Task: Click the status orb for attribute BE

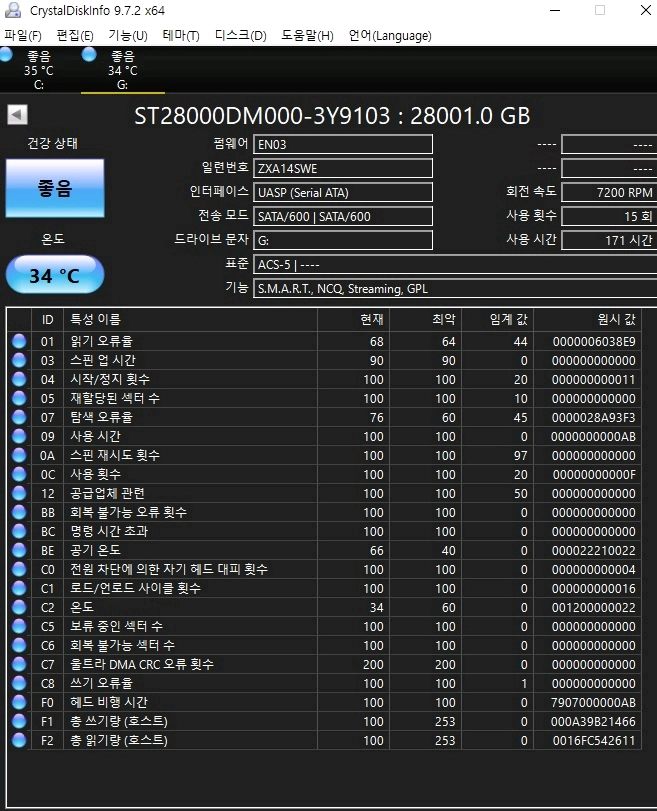Action: [19, 550]
